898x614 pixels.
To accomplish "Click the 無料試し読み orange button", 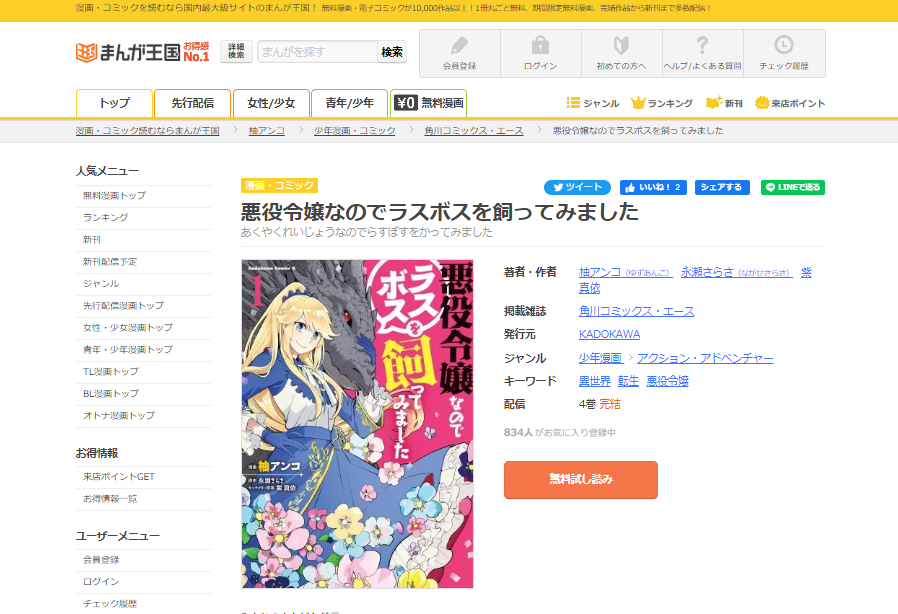I will [x=580, y=479].
